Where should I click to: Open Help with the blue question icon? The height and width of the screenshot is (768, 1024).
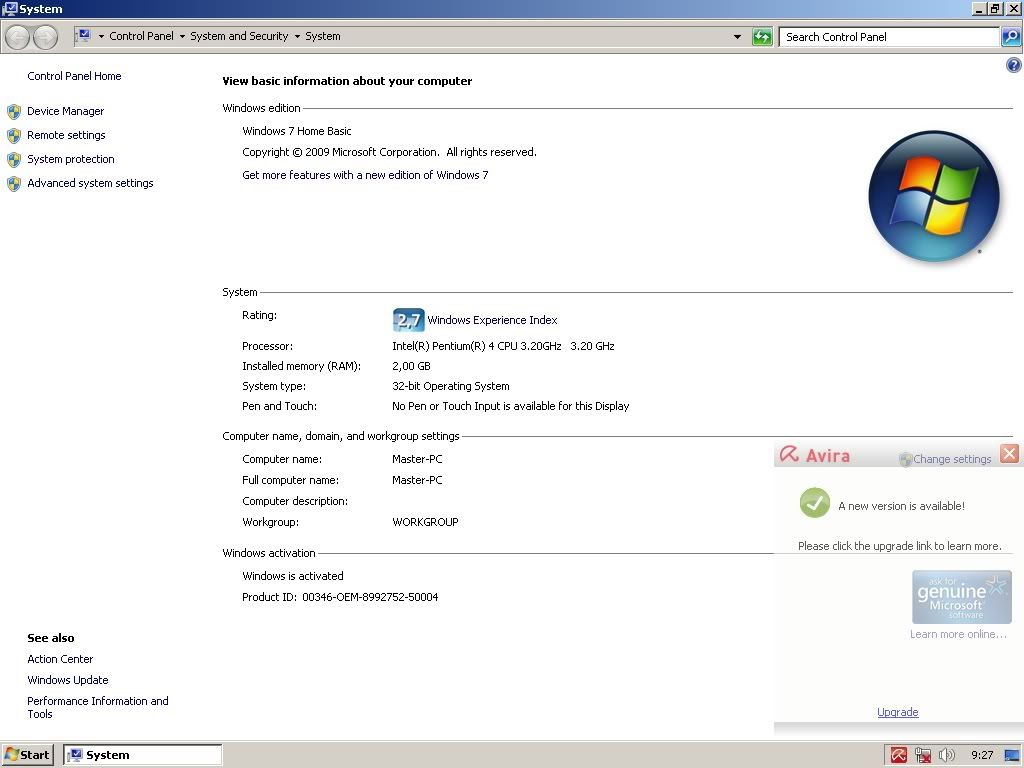1014,65
